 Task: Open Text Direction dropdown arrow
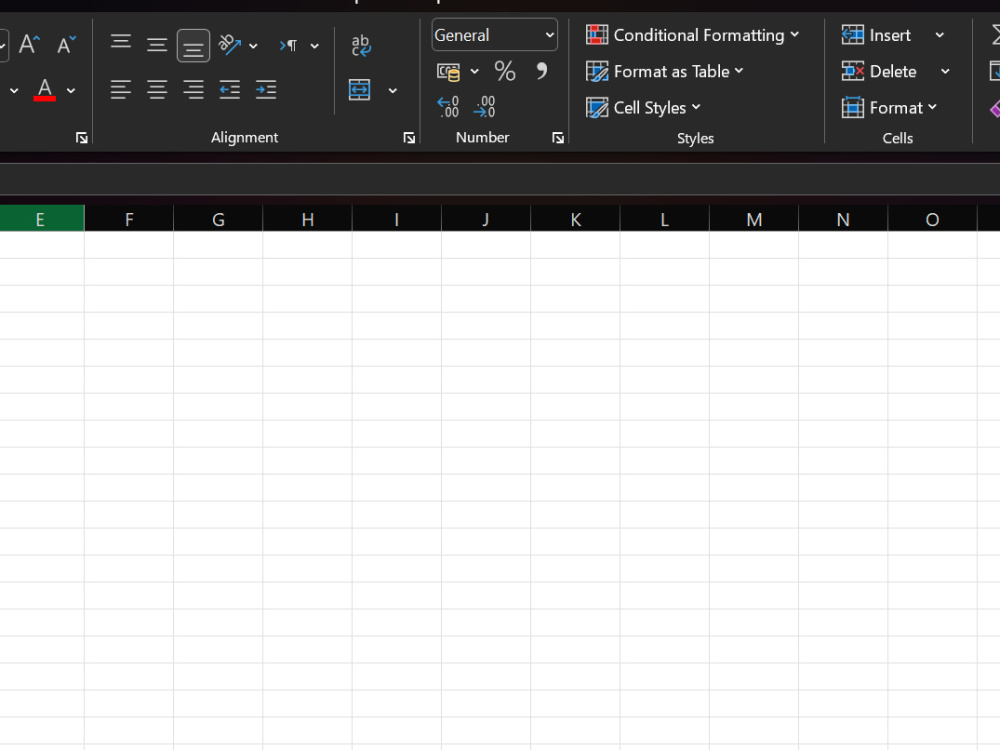(x=314, y=46)
